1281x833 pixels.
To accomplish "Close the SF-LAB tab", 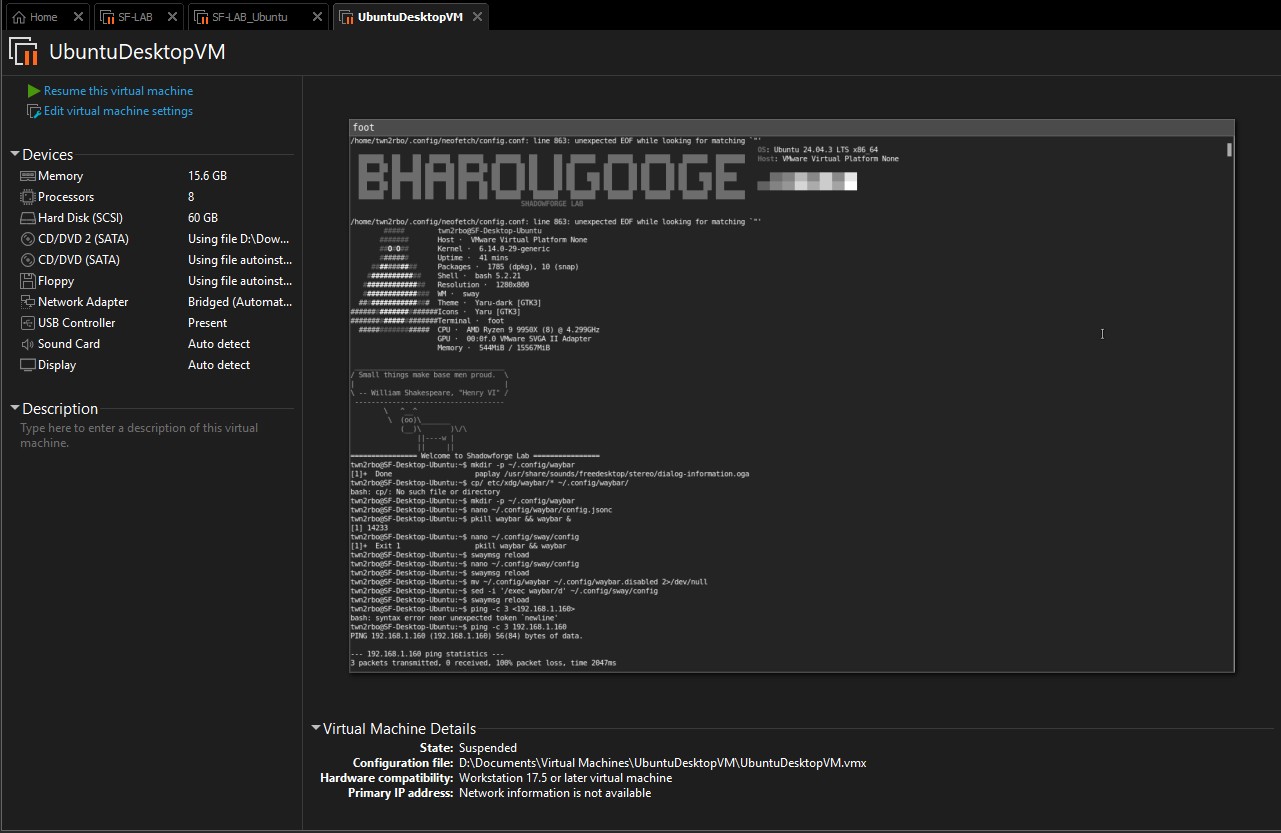I will tap(172, 17).
